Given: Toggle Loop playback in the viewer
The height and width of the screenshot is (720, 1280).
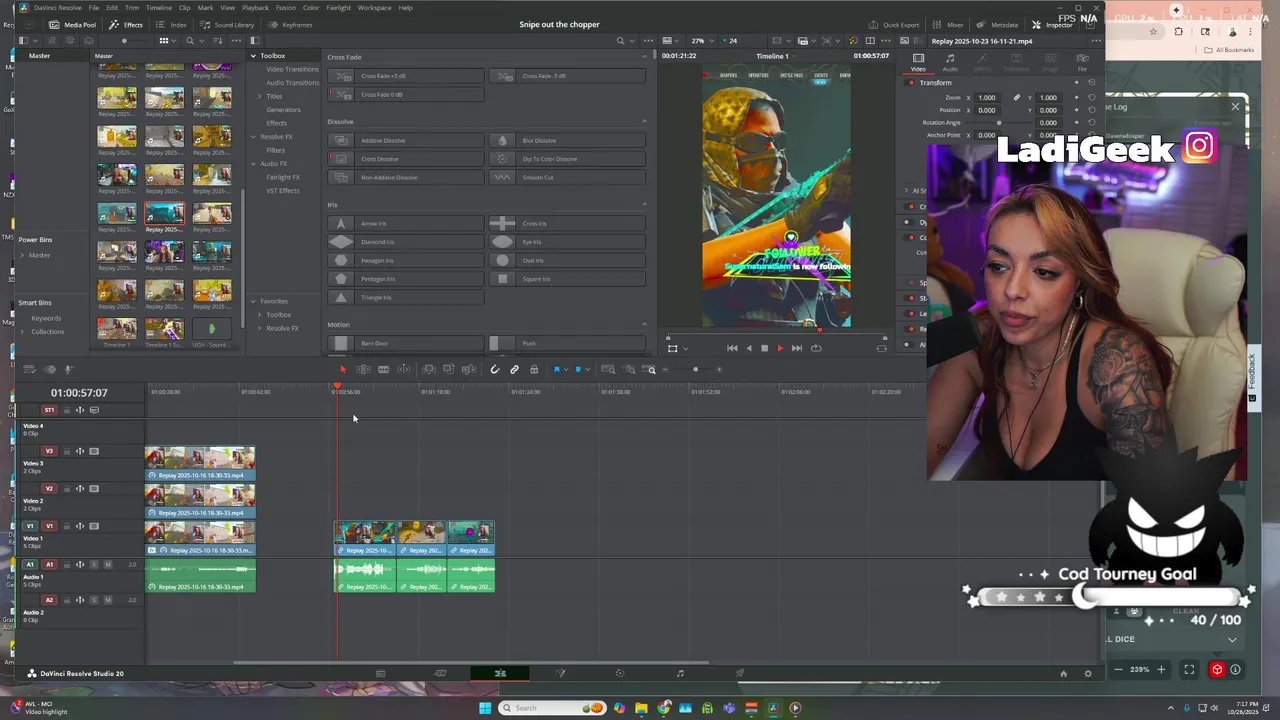Looking at the screenshot, I should click(x=816, y=348).
